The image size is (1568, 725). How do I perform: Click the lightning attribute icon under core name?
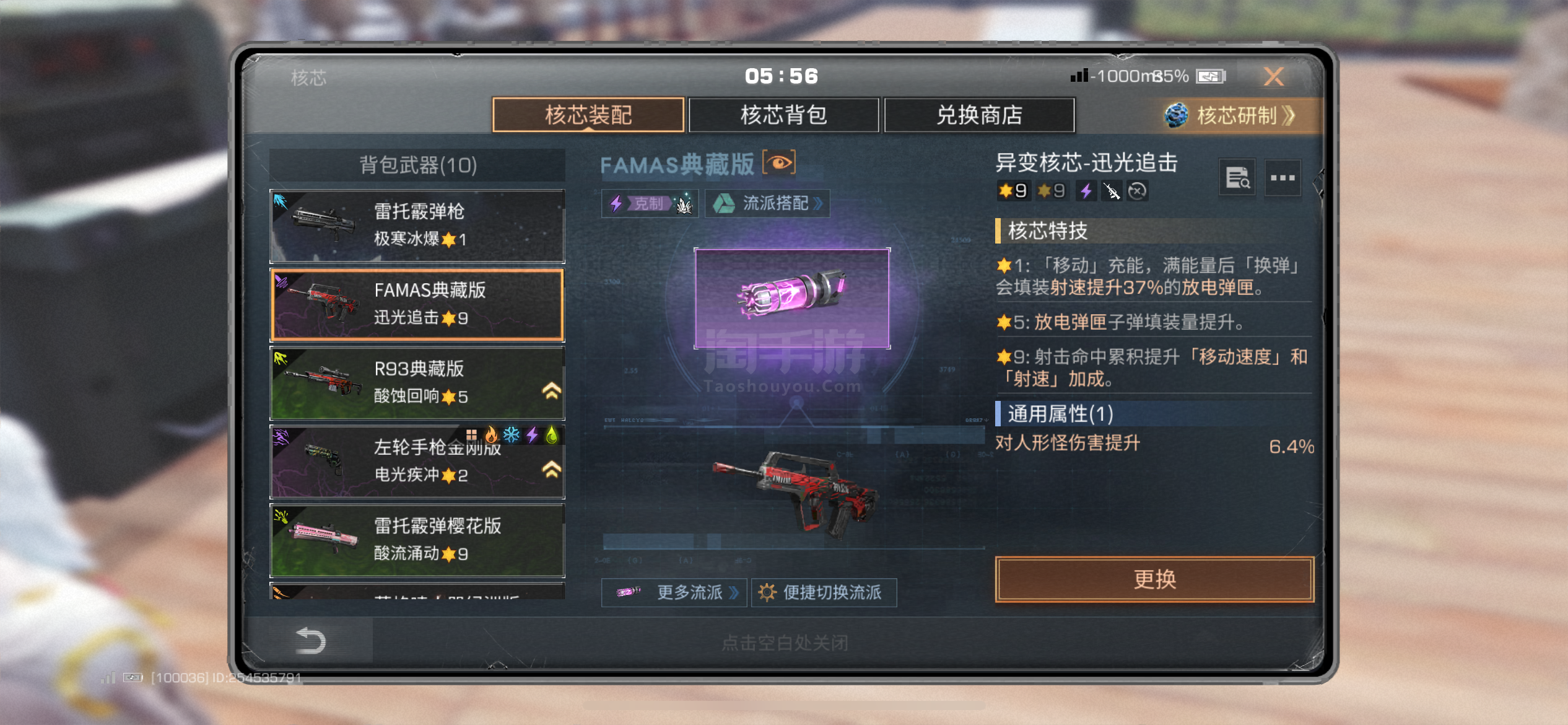tap(1086, 191)
